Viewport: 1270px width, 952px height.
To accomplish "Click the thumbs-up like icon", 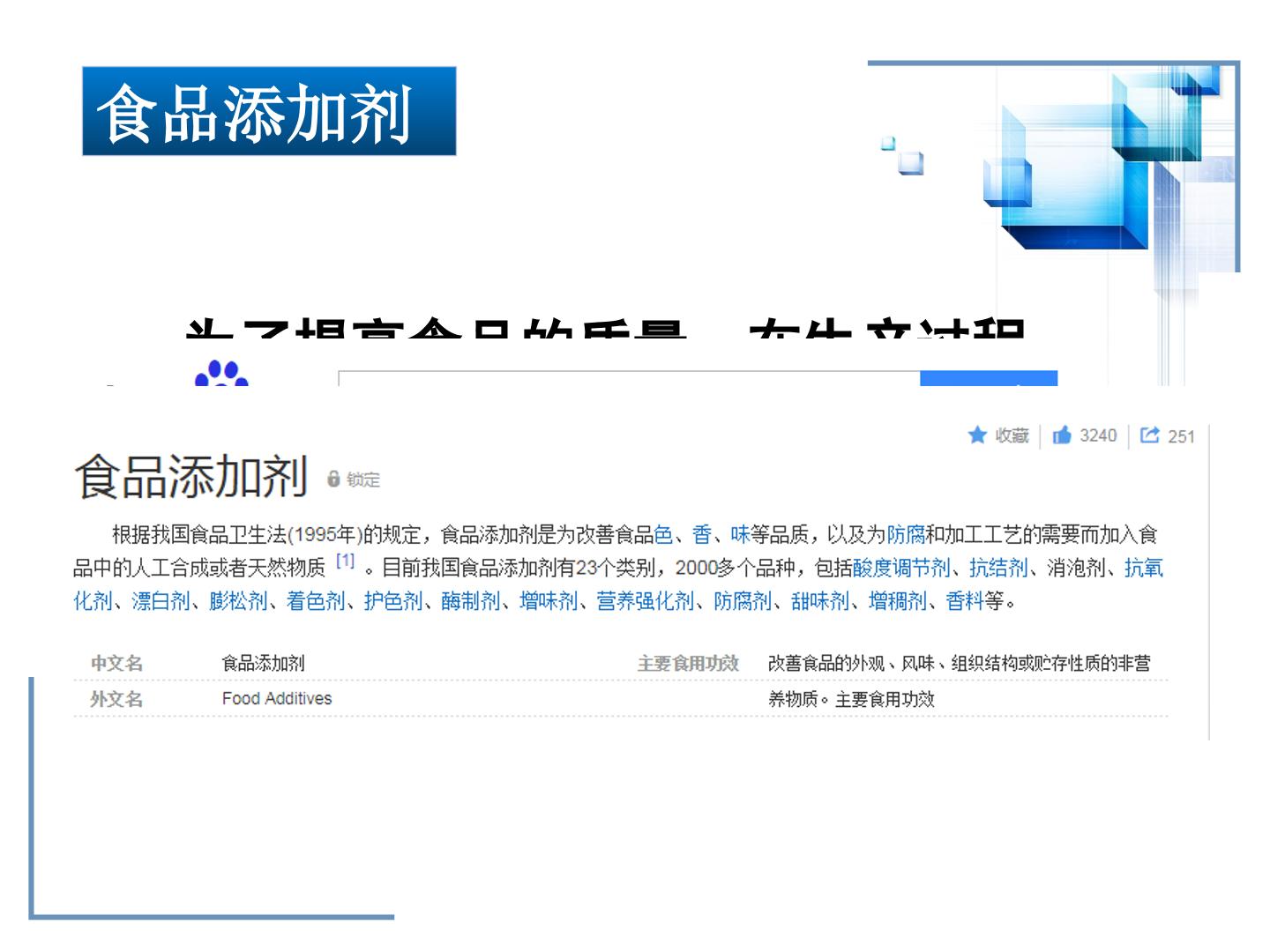I will pos(1062,435).
